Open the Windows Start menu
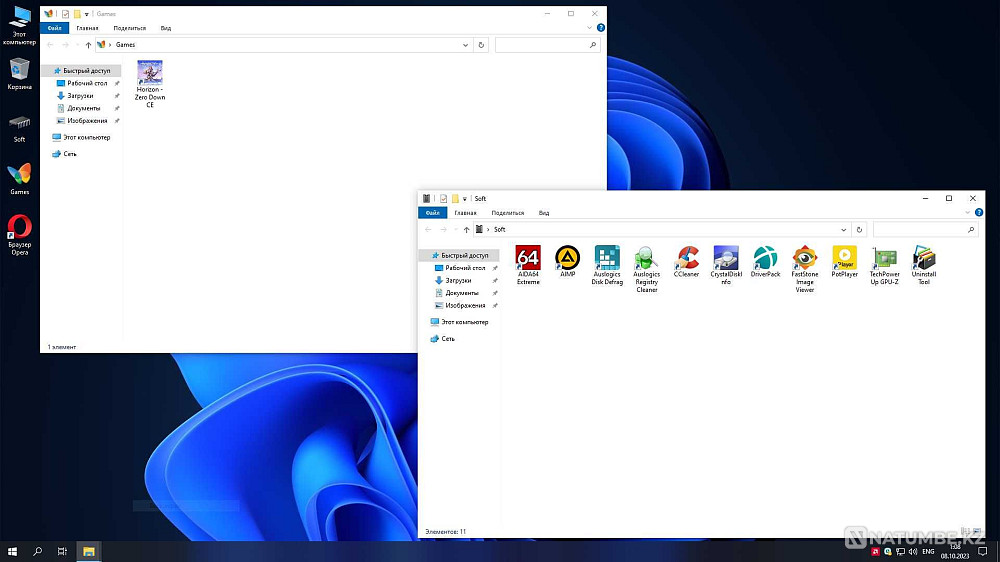 point(12,551)
